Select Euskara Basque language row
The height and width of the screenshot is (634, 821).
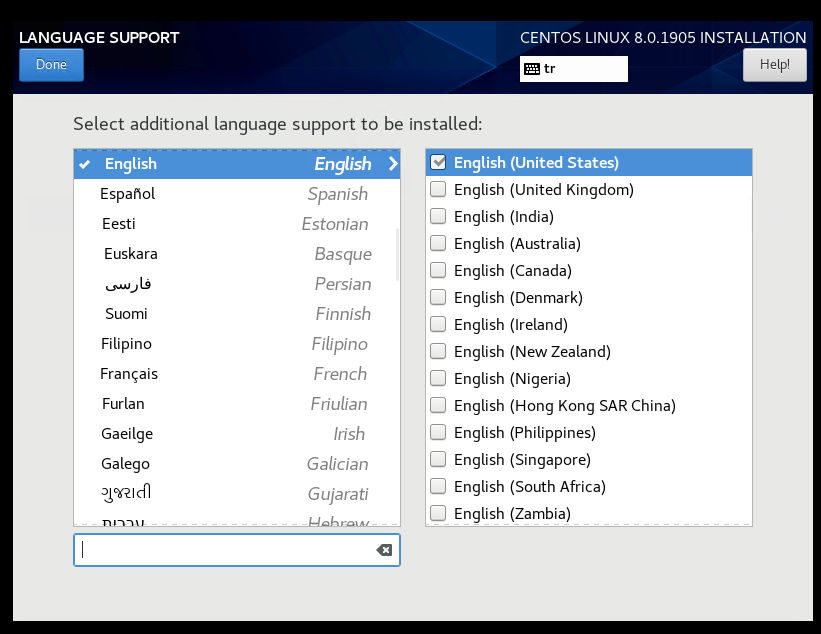237,254
